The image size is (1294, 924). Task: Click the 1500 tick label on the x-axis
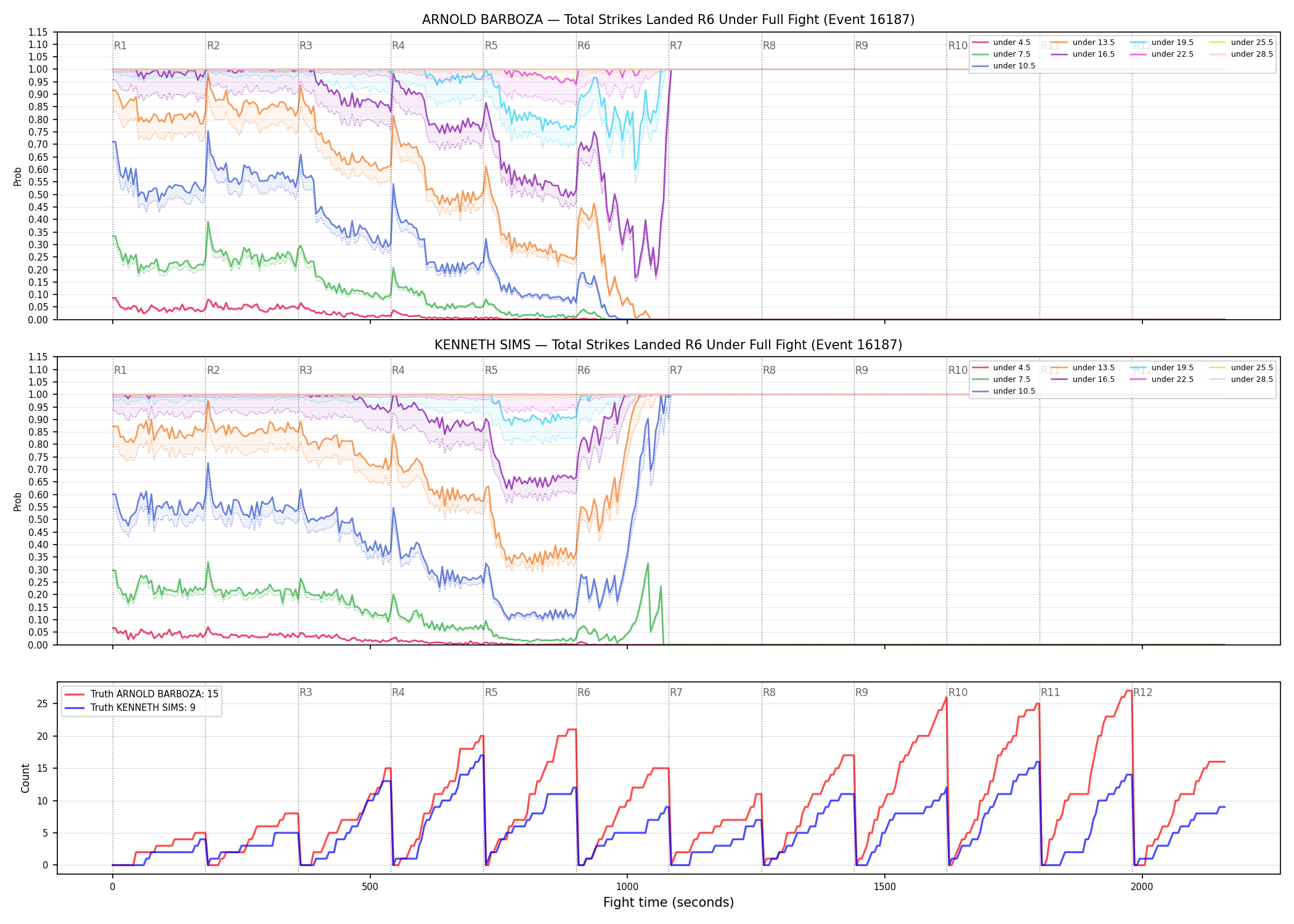[x=885, y=887]
